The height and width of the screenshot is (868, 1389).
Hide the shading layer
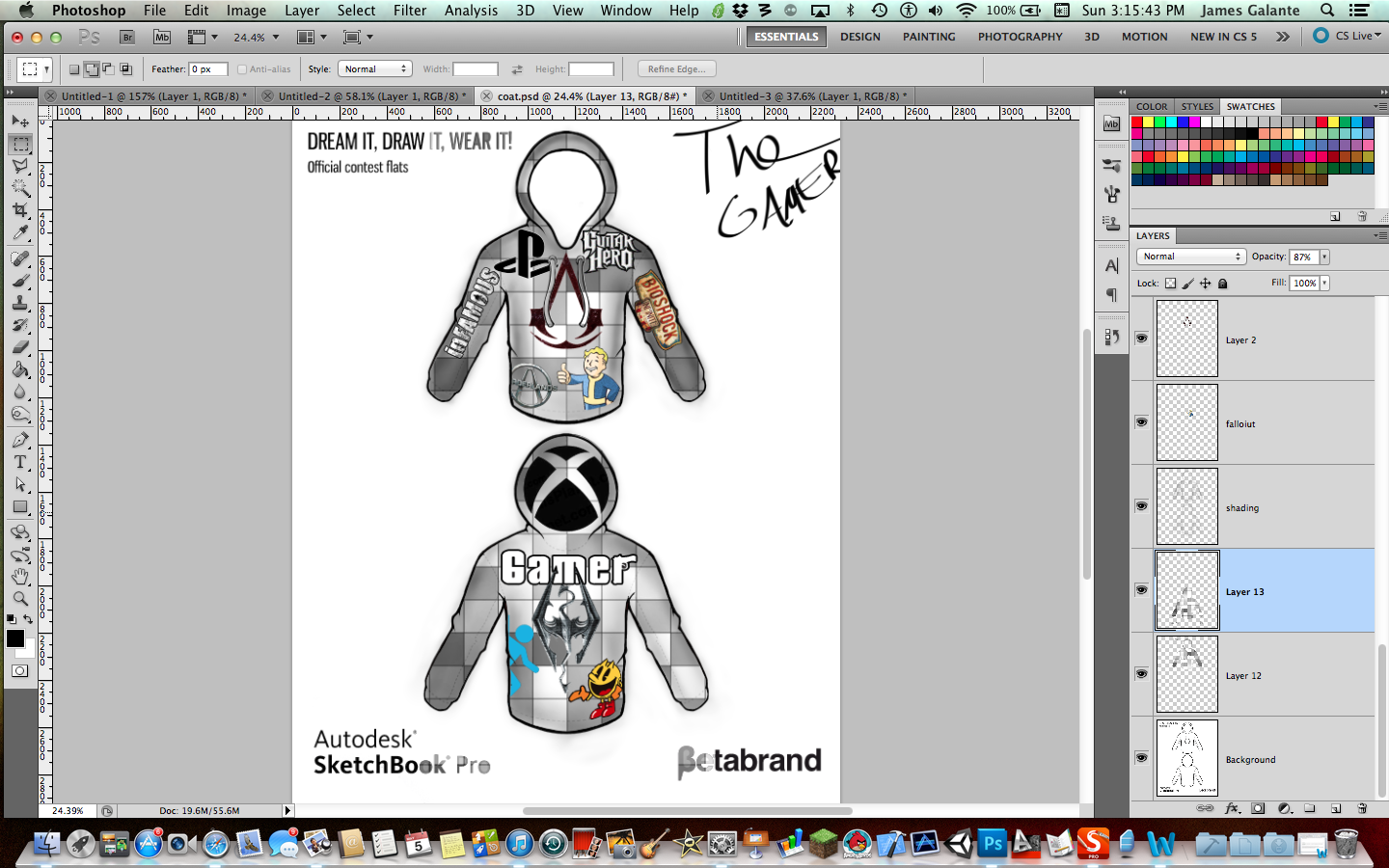(1141, 506)
